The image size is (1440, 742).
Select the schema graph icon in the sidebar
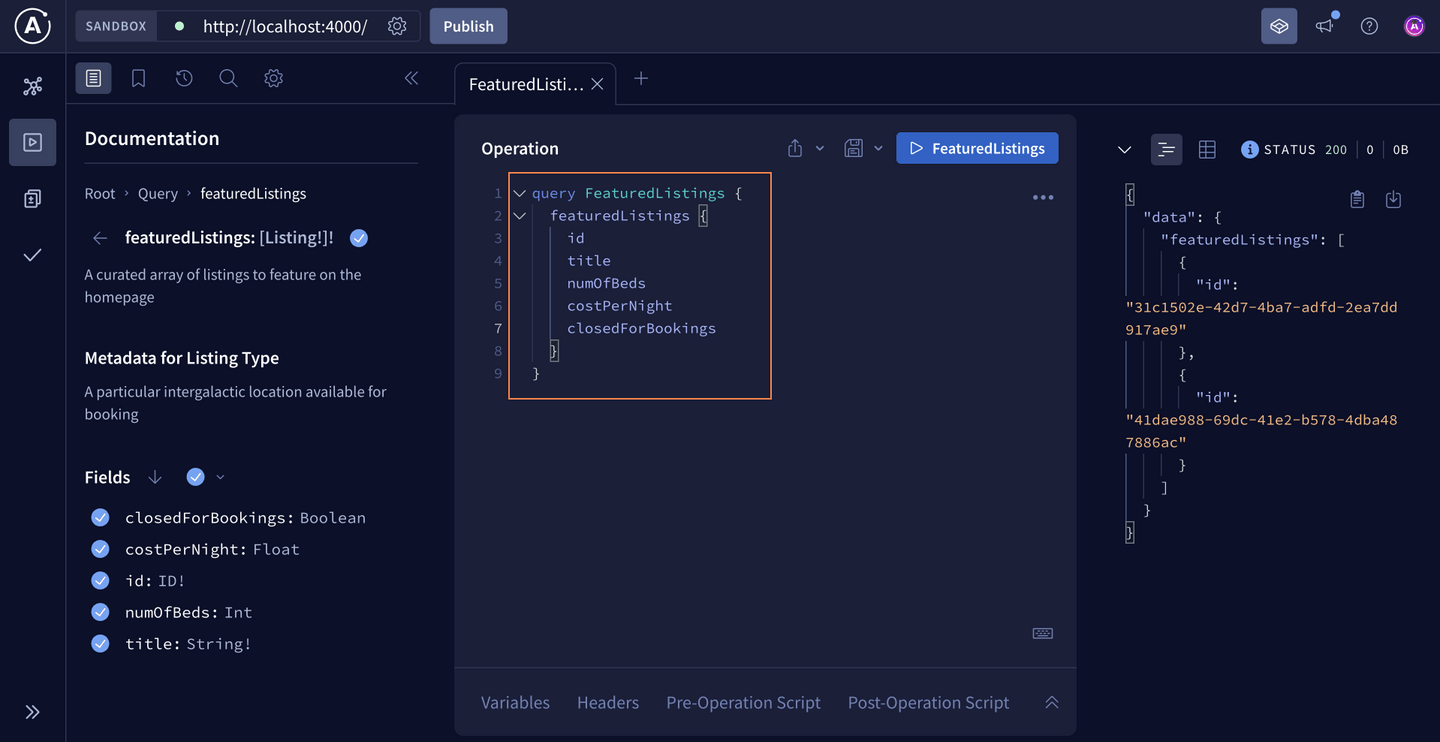32,86
